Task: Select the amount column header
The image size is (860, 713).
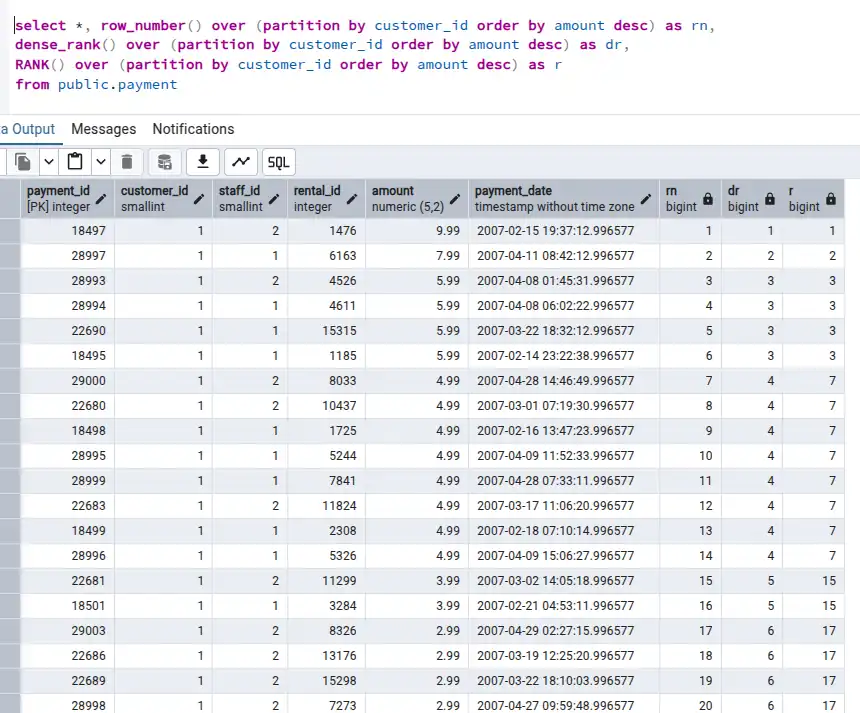Action: click(417, 199)
